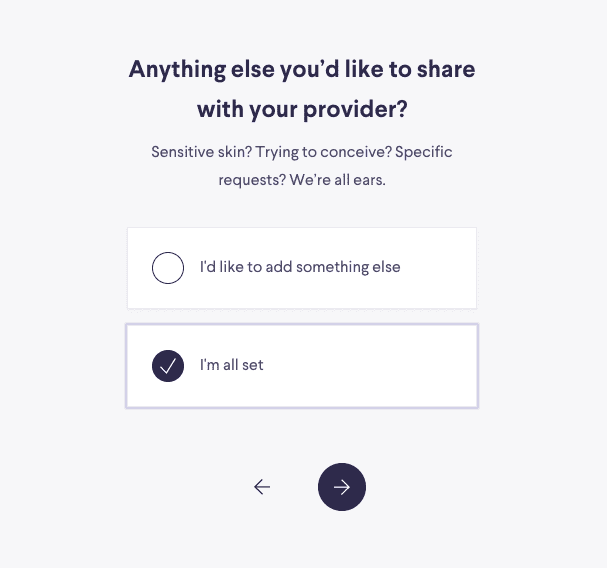Image resolution: width=607 pixels, height=568 pixels.
Task: Click the white checkmark icon
Action: (168, 366)
